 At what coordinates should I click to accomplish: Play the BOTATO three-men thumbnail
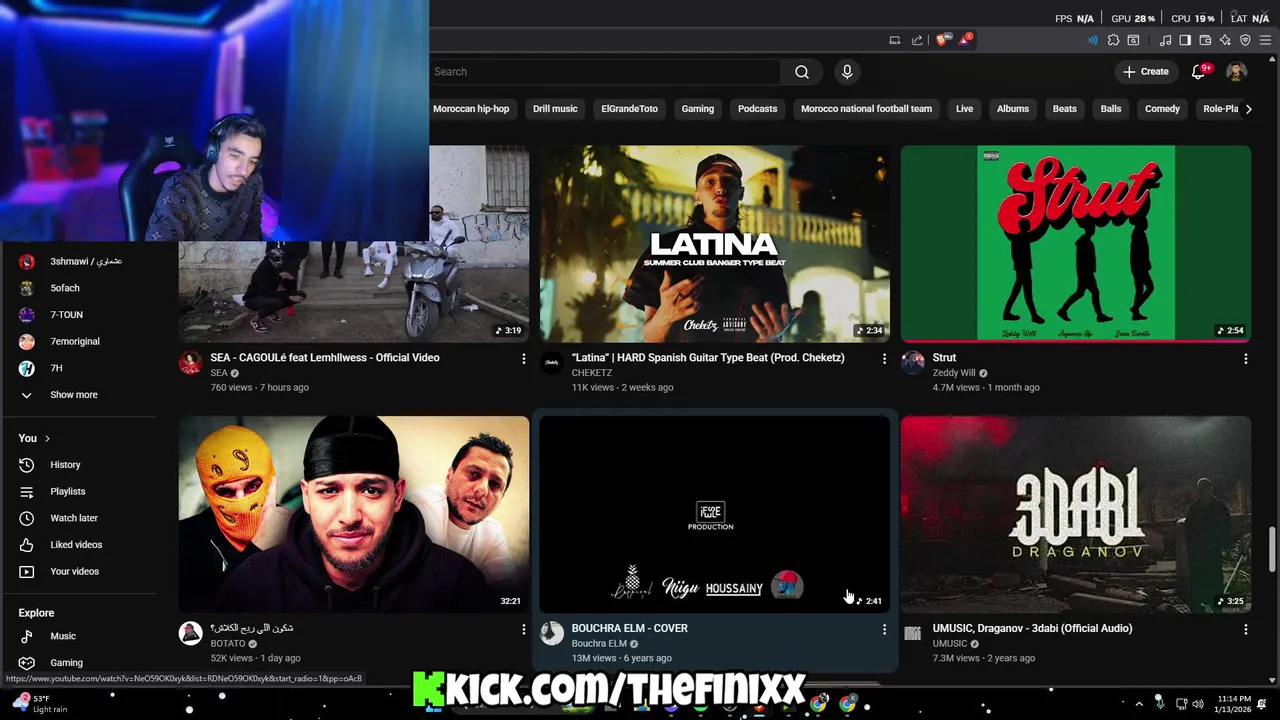tap(354, 514)
